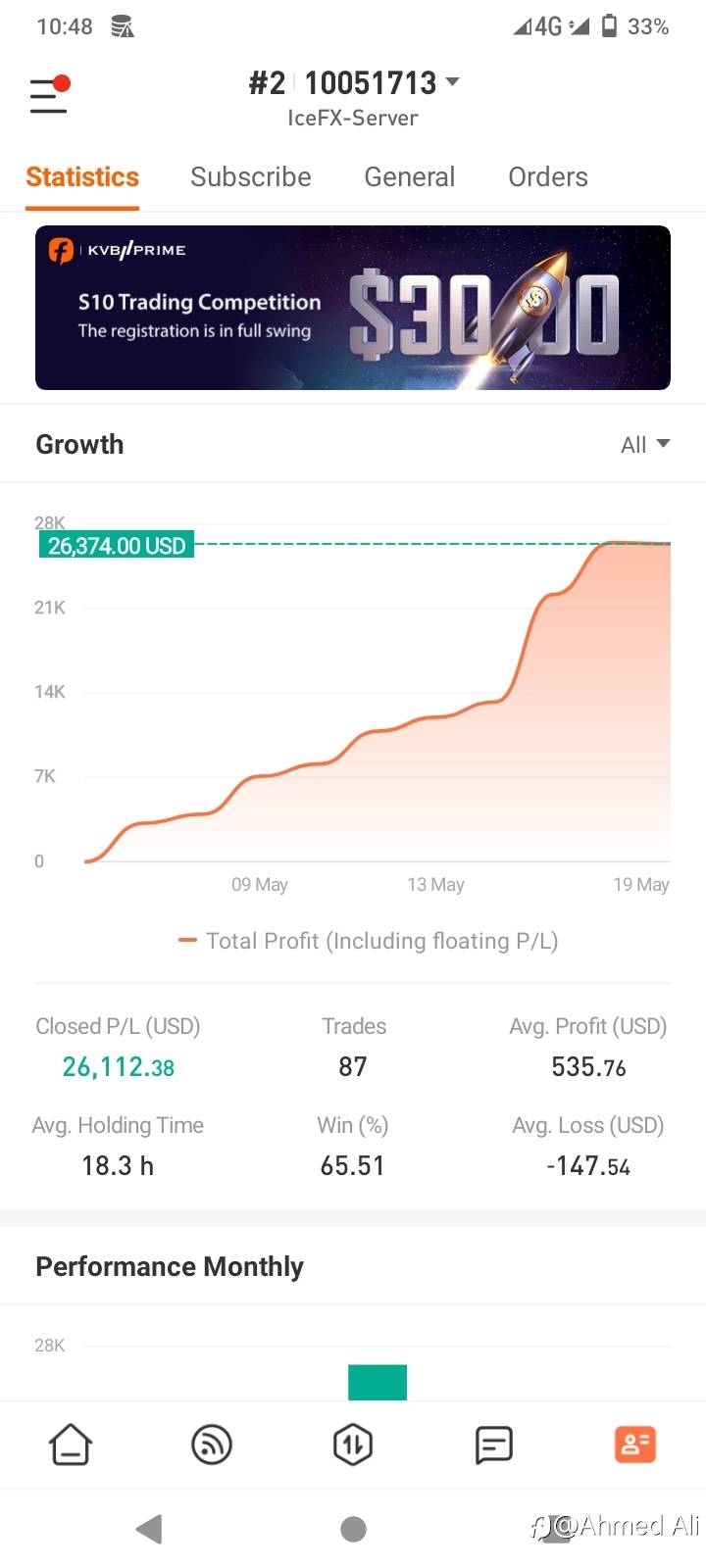Viewport: 706px width, 1568px height.
Task: Tap the orange profile card icon
Action: coord(634,1445)
